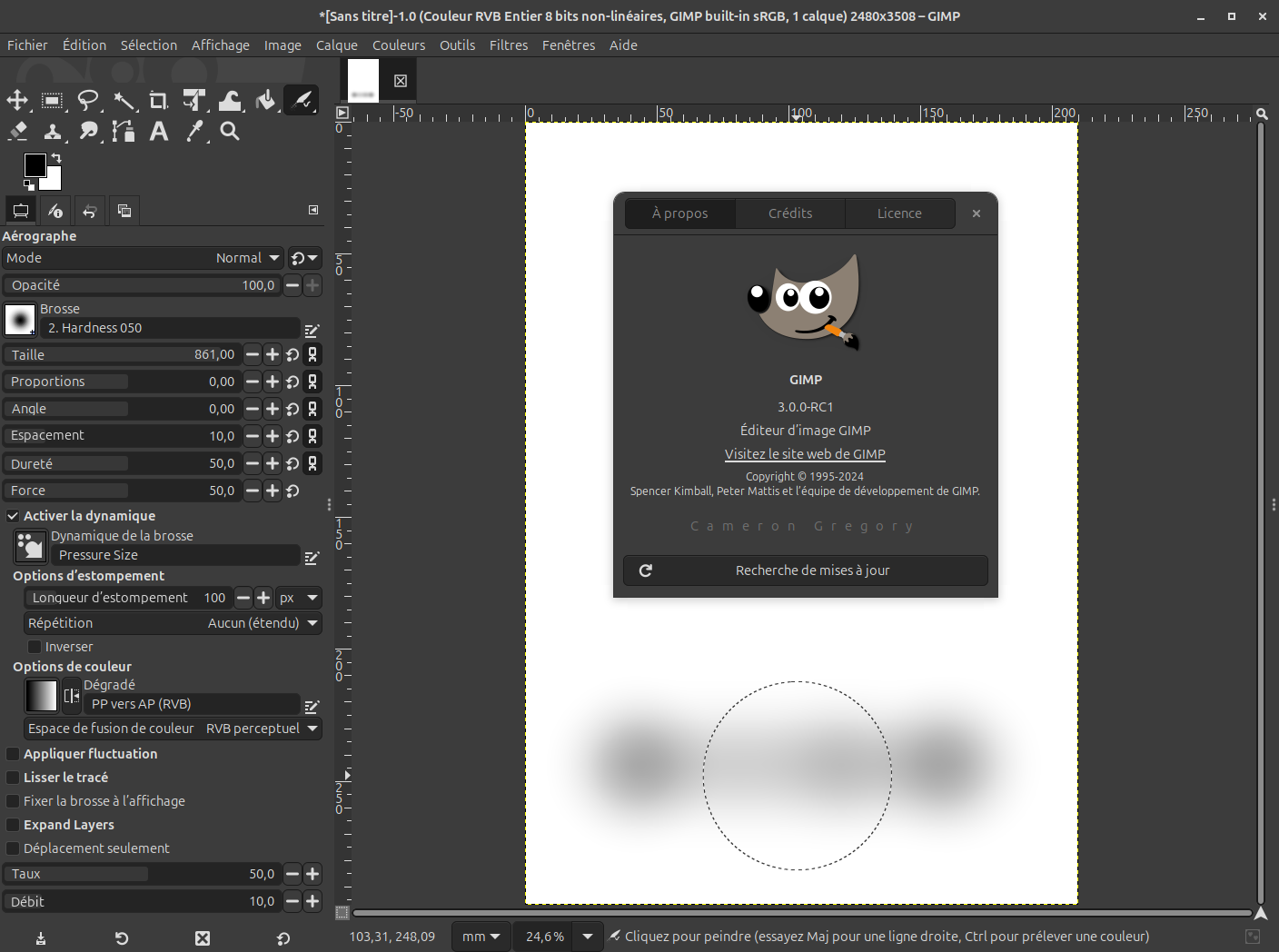Select the Clone stamp tool

(53, 132)
